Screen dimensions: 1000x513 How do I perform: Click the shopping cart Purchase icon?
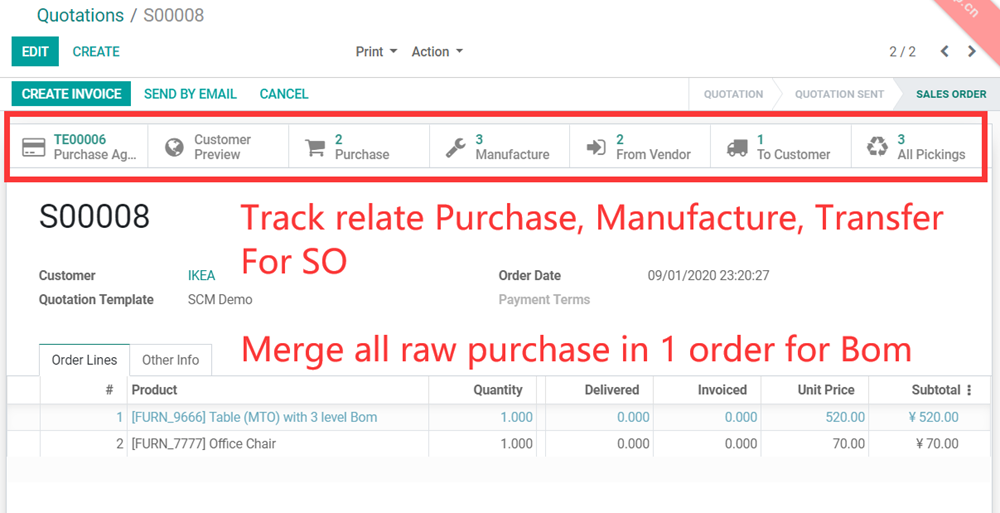315,147
